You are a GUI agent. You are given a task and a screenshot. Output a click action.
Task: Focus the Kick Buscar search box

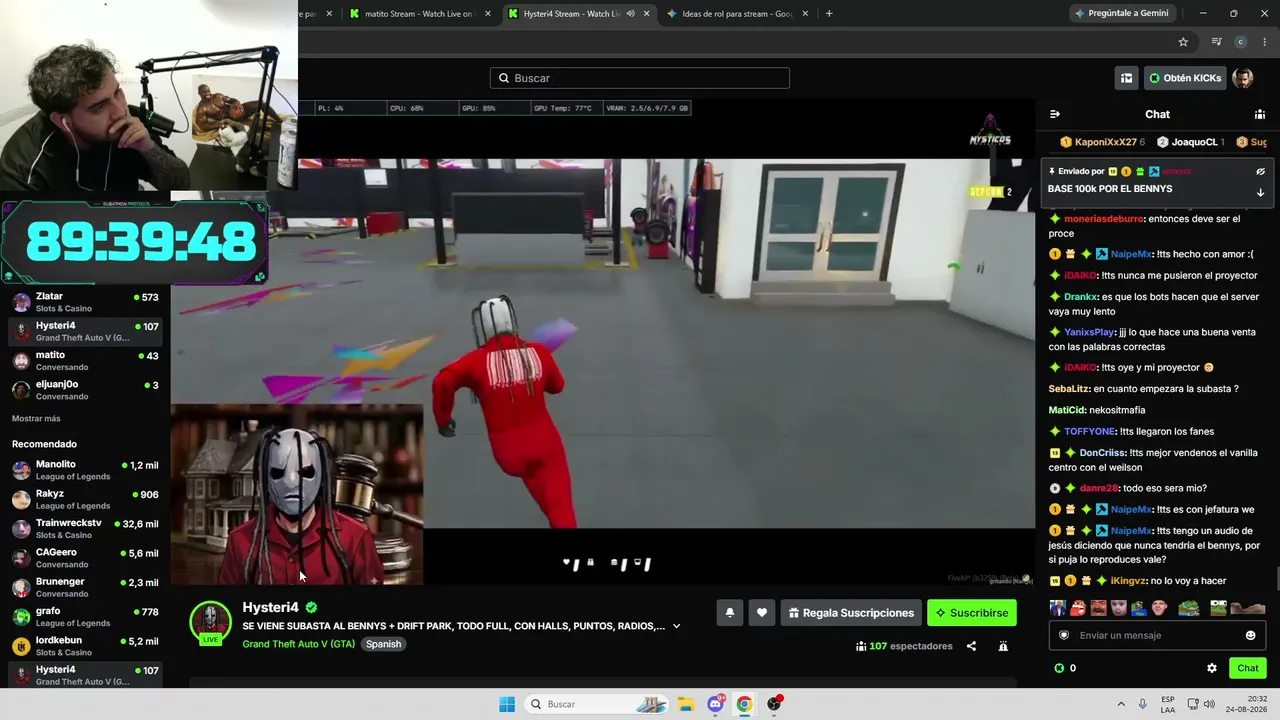pos(640,78)
